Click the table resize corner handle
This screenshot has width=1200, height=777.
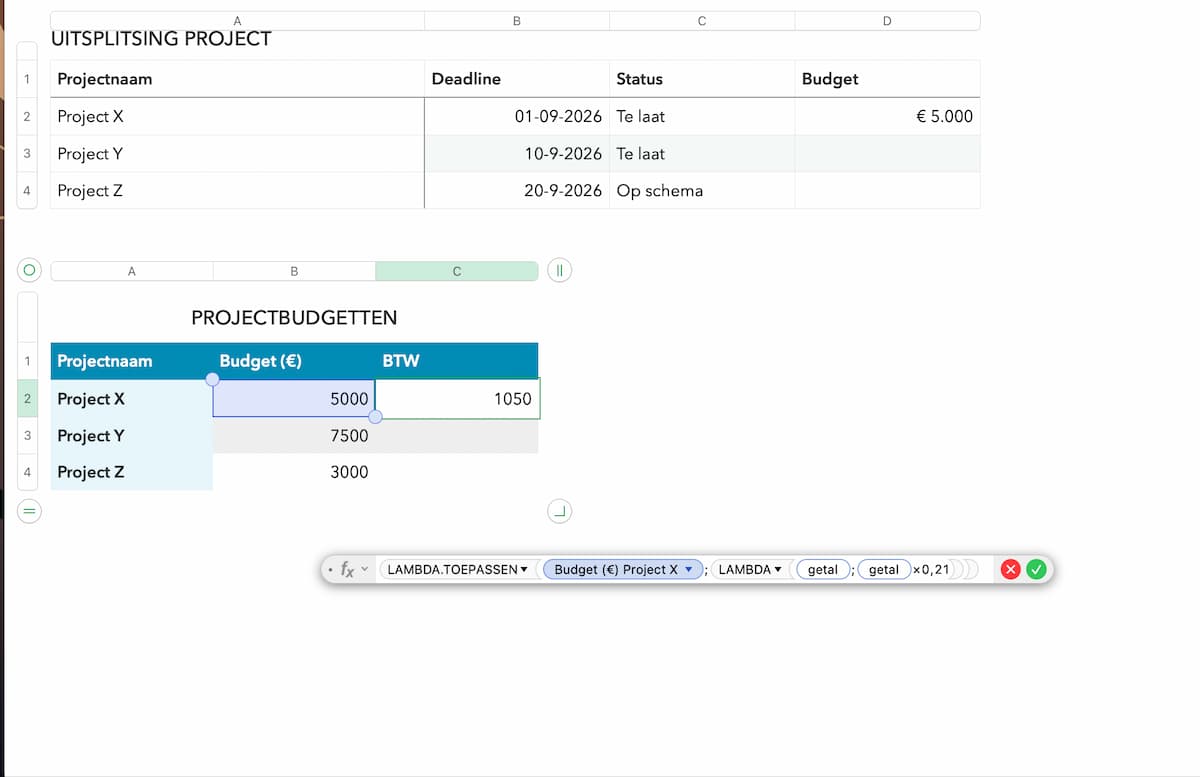tap(560, 512)
